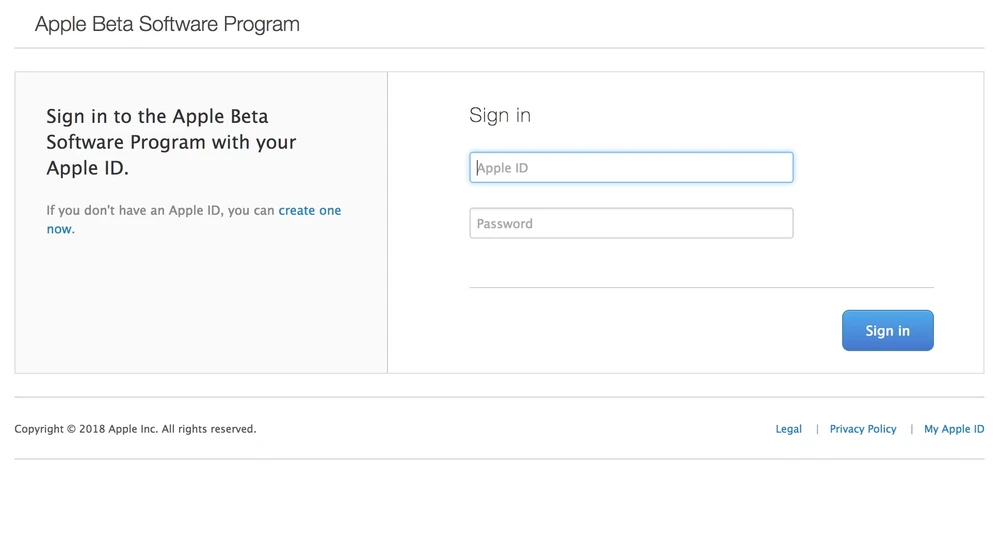Click the bold left-panel sign-in heading text
The image size is (1000, 538).
(x=171, y=142)
